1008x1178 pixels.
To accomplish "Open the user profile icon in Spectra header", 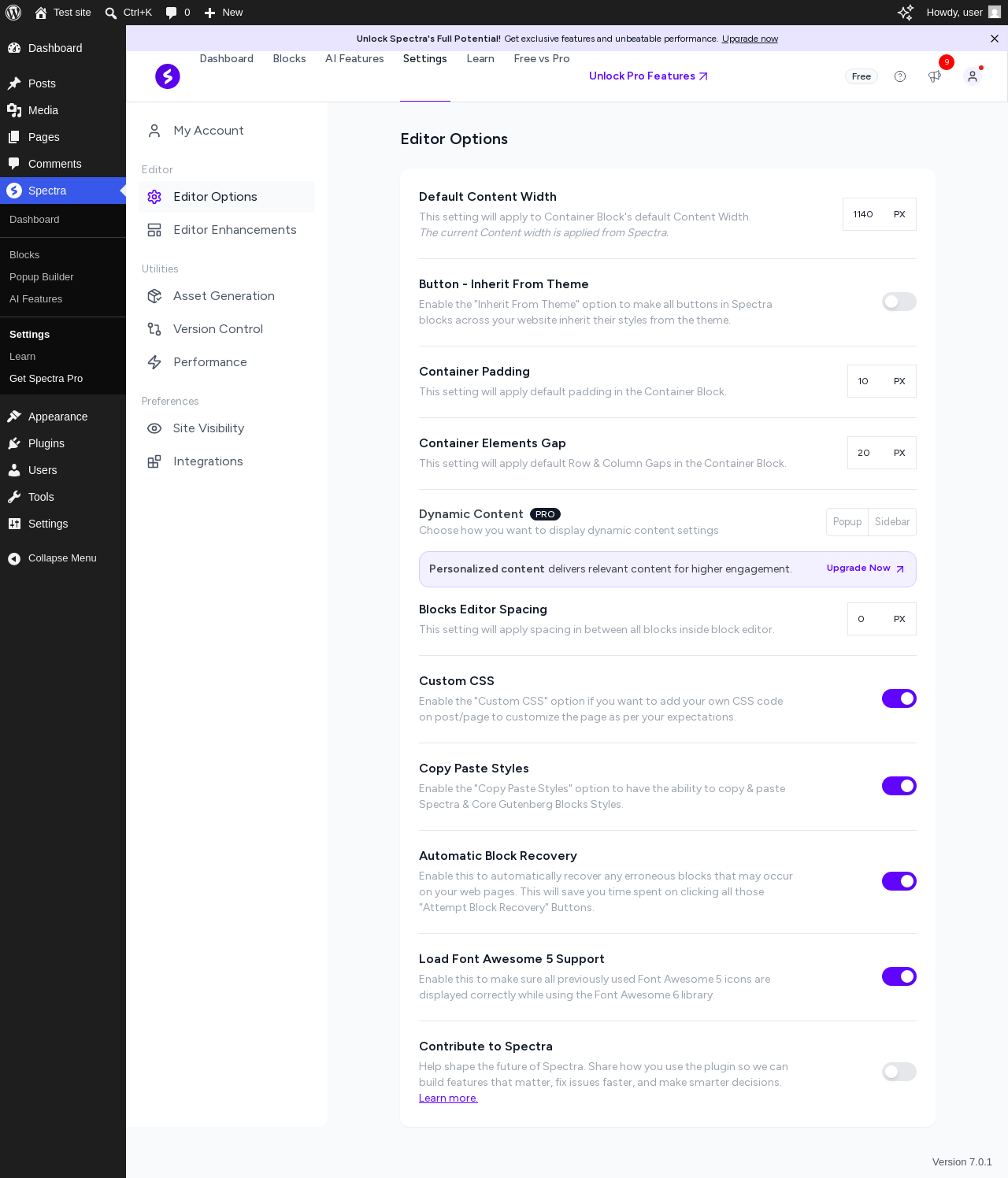I will tap(973, 76).
